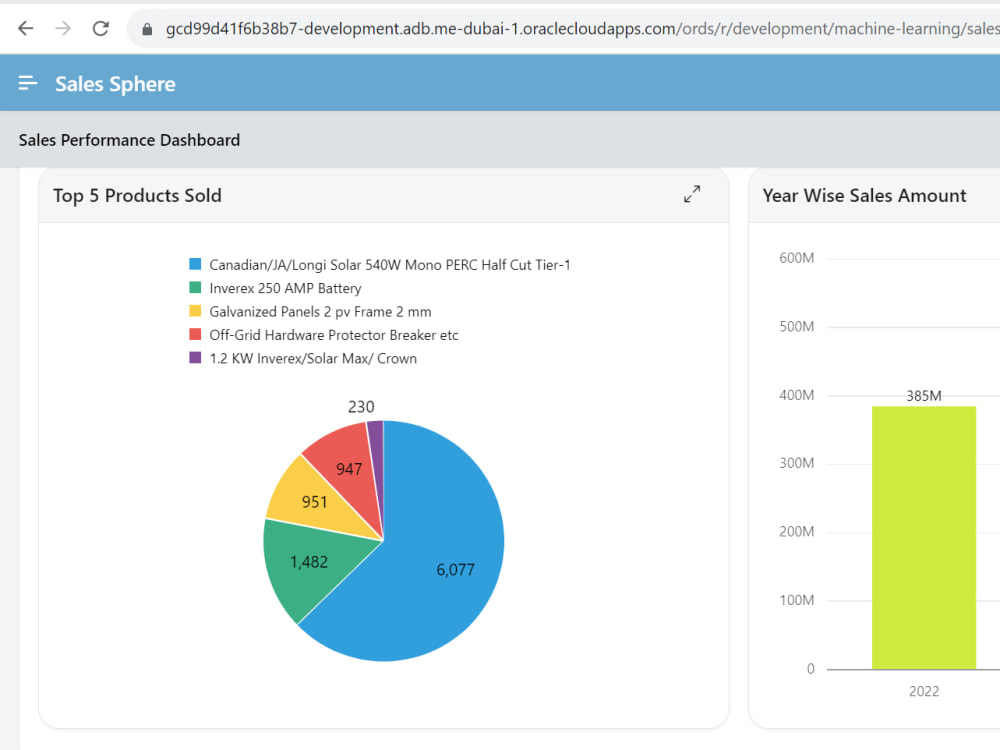Maximize the Top 5 Products Sold chart
This screenshot has width=1000, height=750.
[692, 194]
